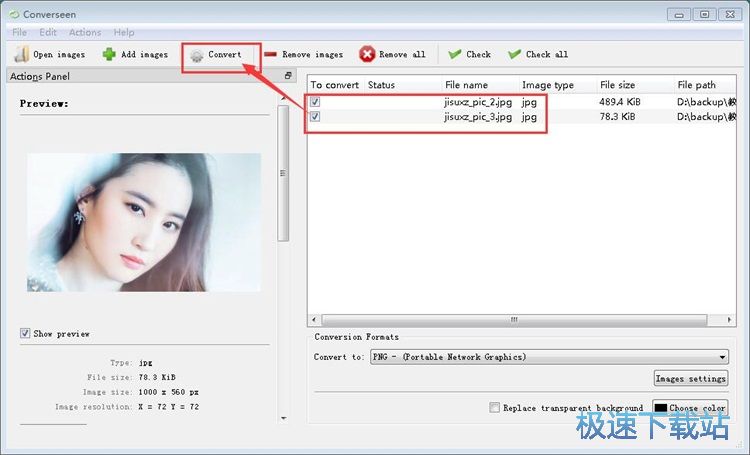Undock the Actions Panel with float icon
The width and height of the screenshot is (750, 455).
pyautogui.click(x=288, y=76)
